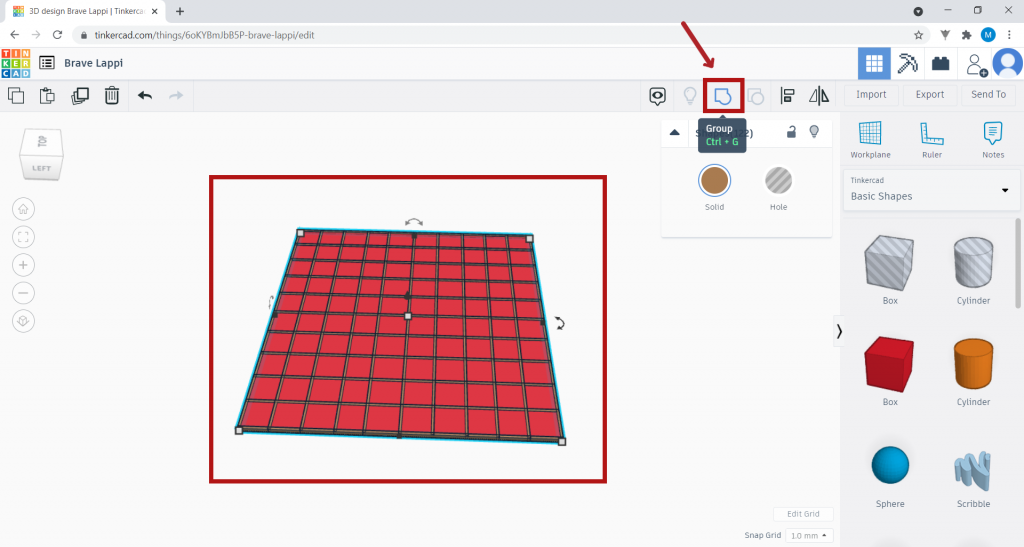Click the Export button

pyautogui.click(x=929, y=95)
